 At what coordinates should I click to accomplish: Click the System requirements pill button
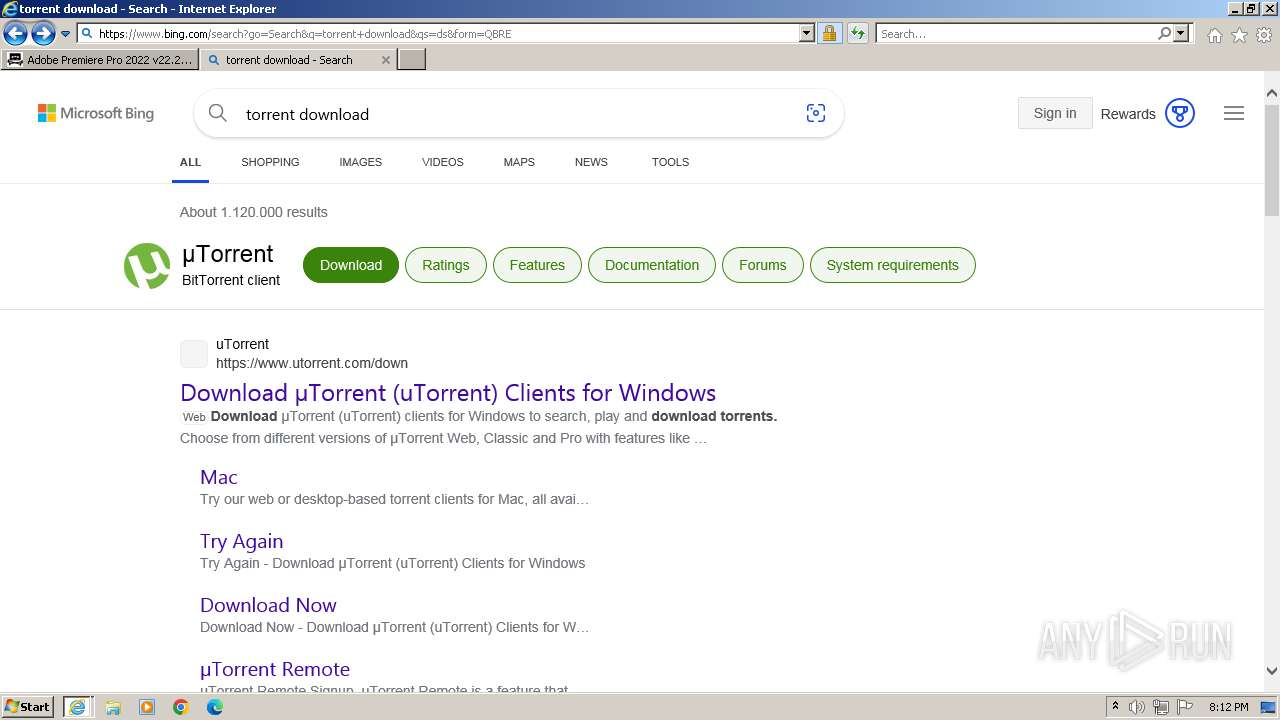(892, 265)
